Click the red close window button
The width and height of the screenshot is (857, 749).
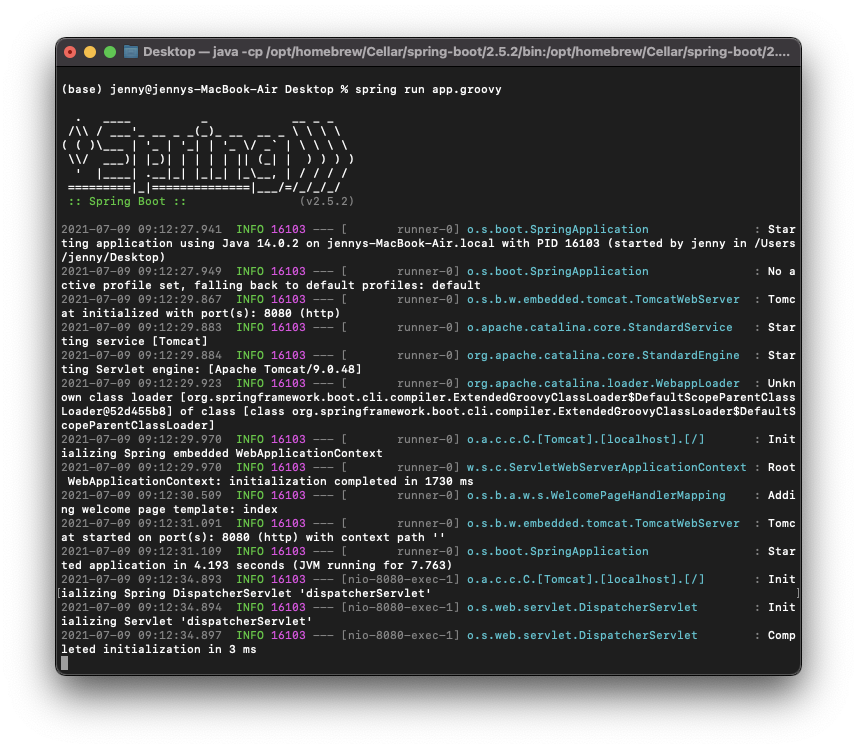pos(70,52)
